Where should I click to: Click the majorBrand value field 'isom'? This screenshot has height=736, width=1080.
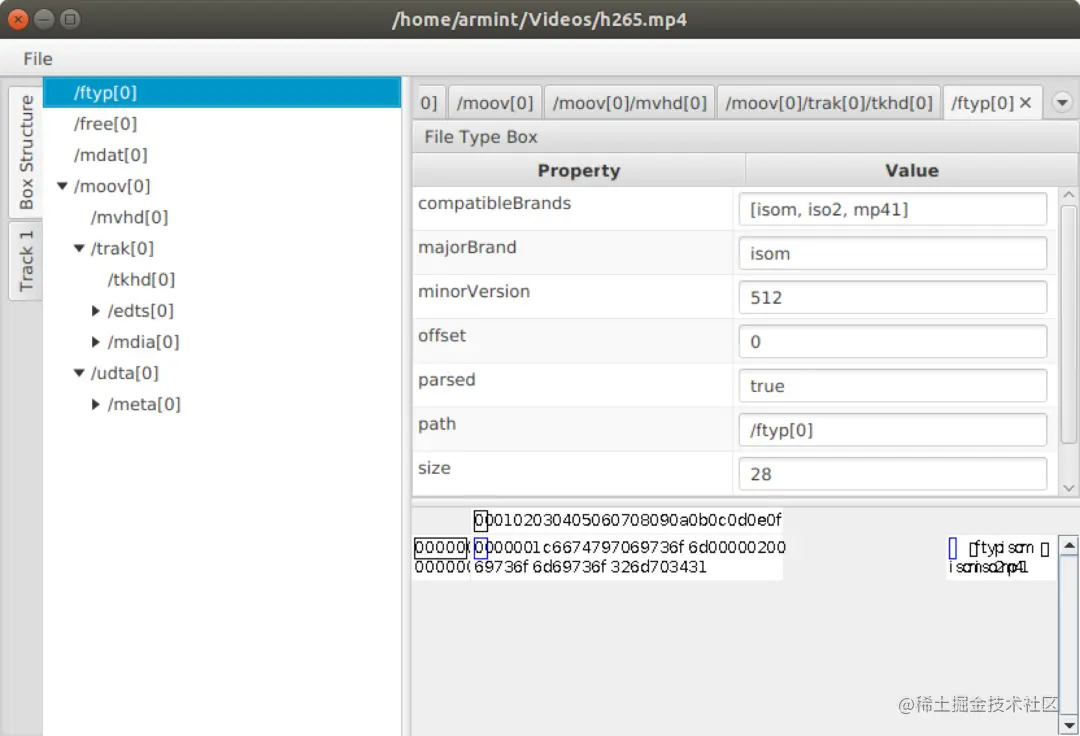pyautogui.click(x=893, y=253)
